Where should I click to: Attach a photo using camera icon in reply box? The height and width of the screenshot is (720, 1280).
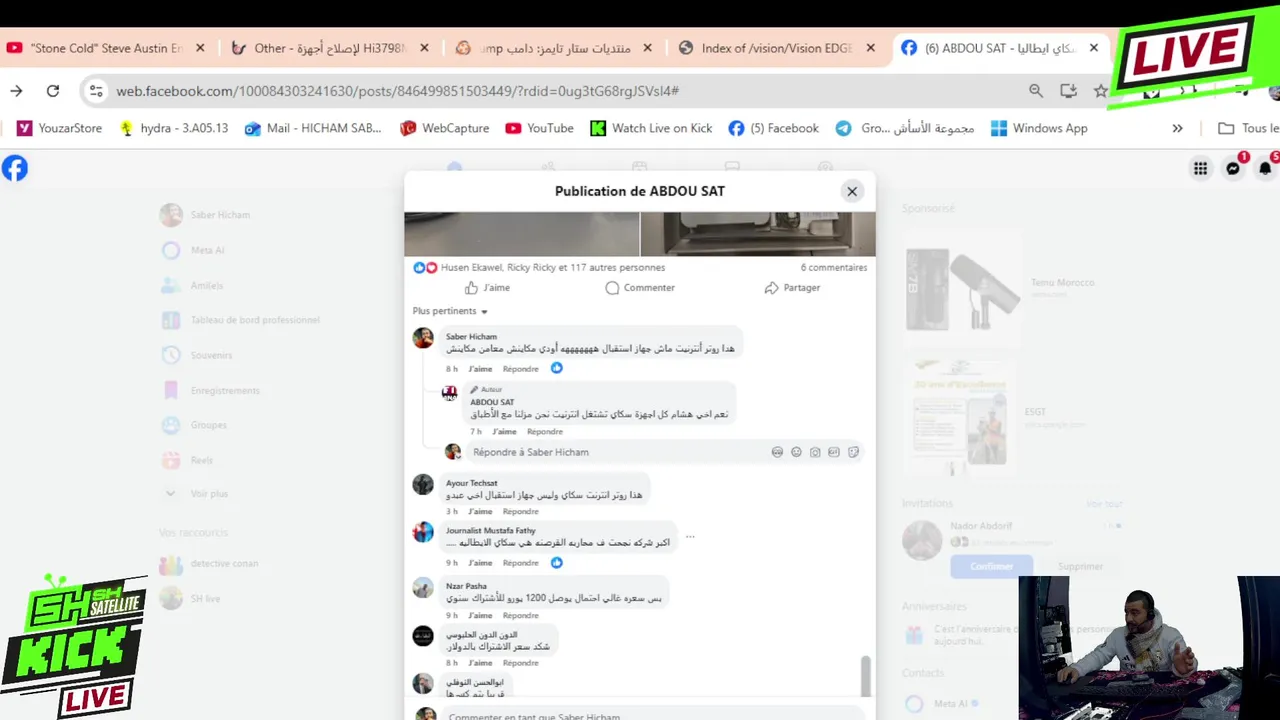coord(815,452)
